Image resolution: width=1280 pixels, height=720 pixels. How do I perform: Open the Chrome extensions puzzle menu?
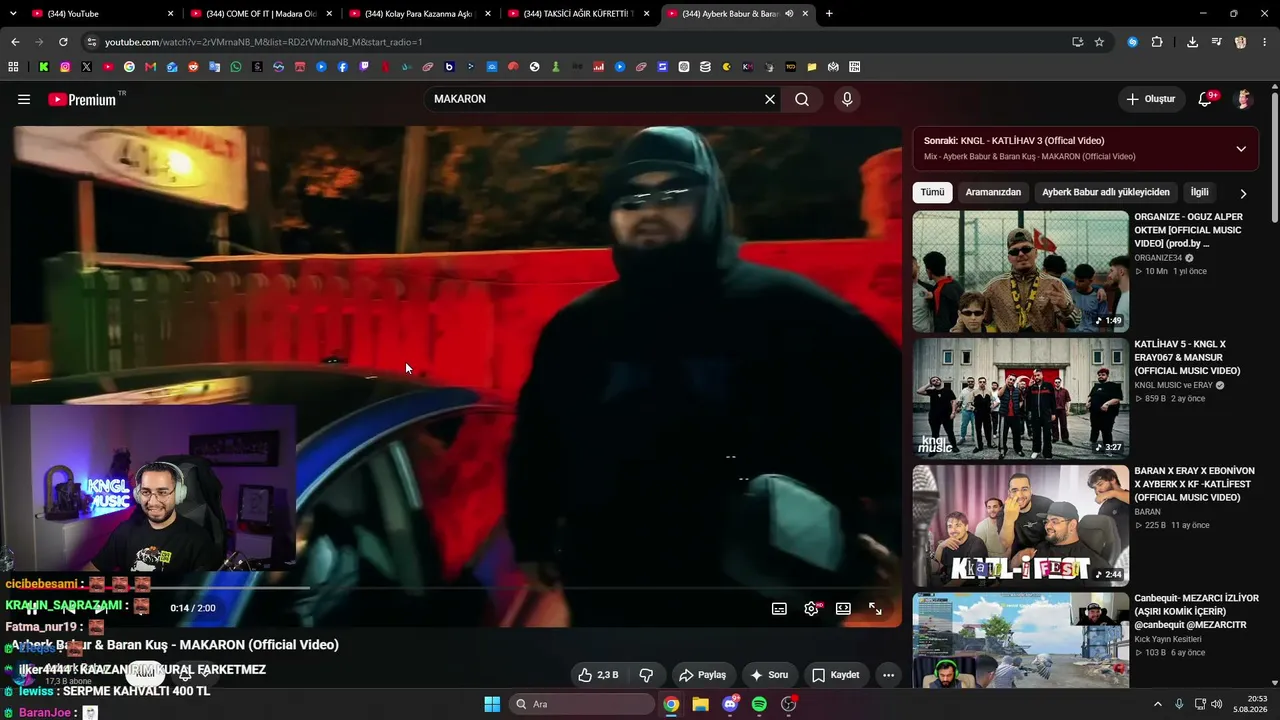[1157, 42]
